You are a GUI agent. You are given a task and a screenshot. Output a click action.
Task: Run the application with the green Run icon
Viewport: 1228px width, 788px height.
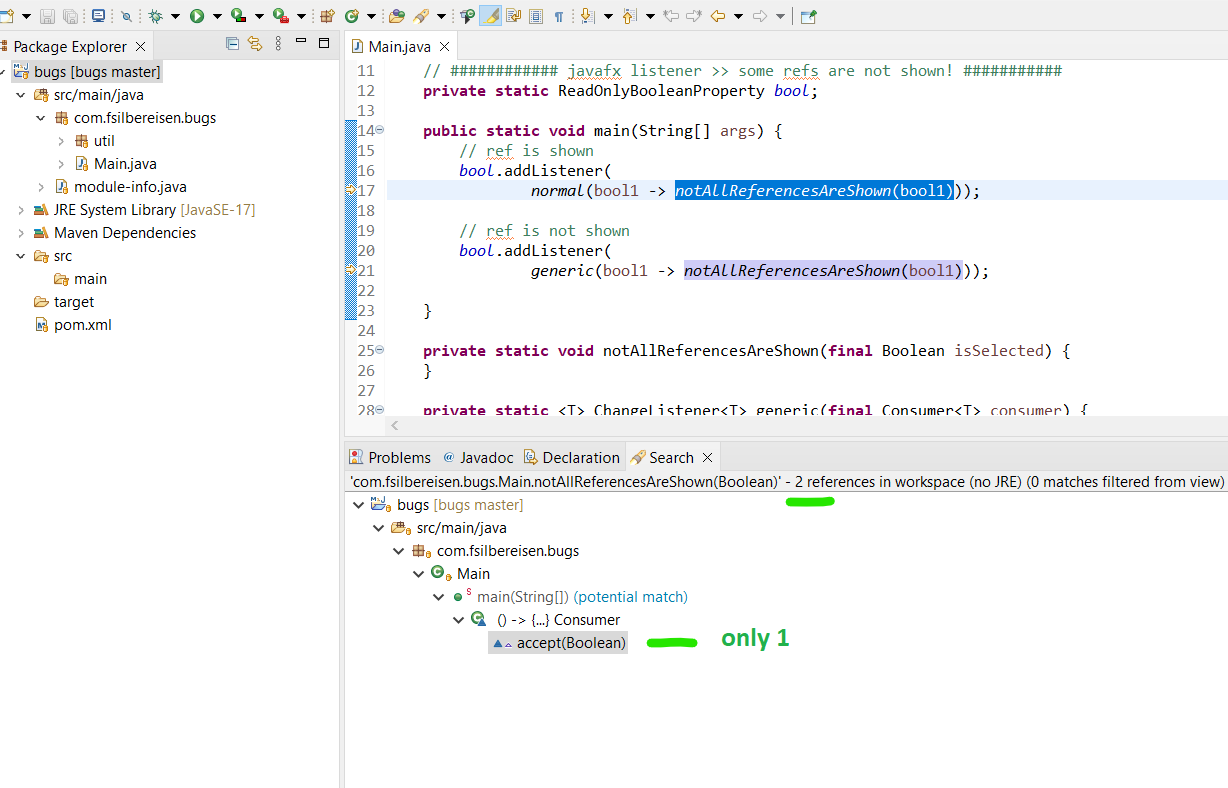point(196,15)
